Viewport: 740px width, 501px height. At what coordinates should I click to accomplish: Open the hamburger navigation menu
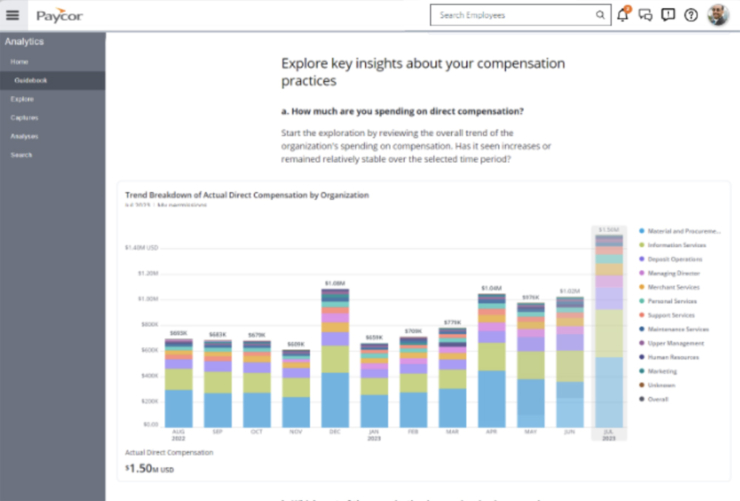coord(13,15)
